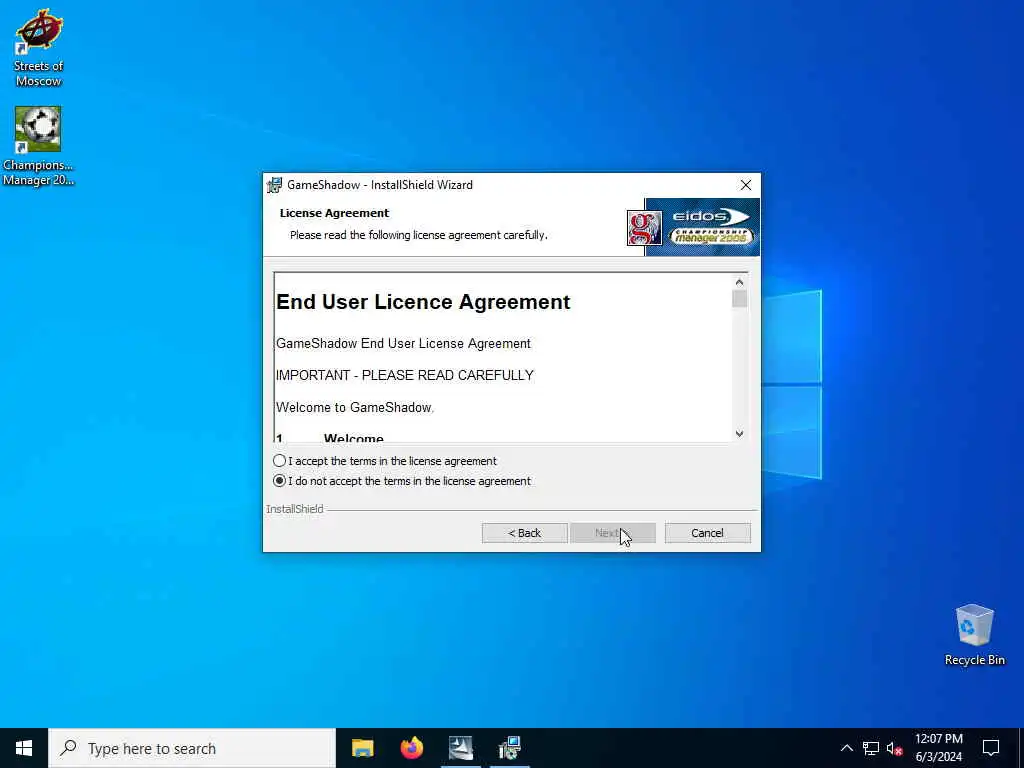Switch to the third taskbar application icon
The image size is (1024, 768).
click(460, 748)
